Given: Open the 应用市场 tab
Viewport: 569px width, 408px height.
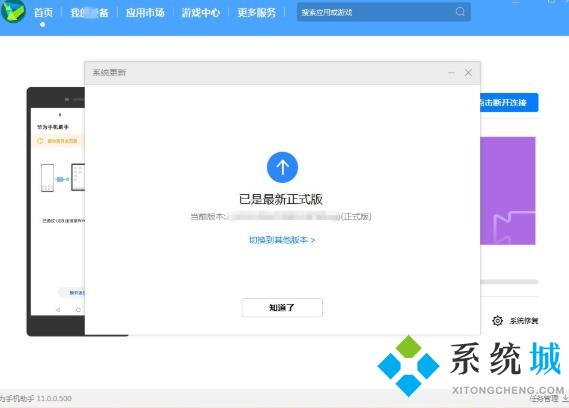Looking at the screenshot, I should coord(145,13).
